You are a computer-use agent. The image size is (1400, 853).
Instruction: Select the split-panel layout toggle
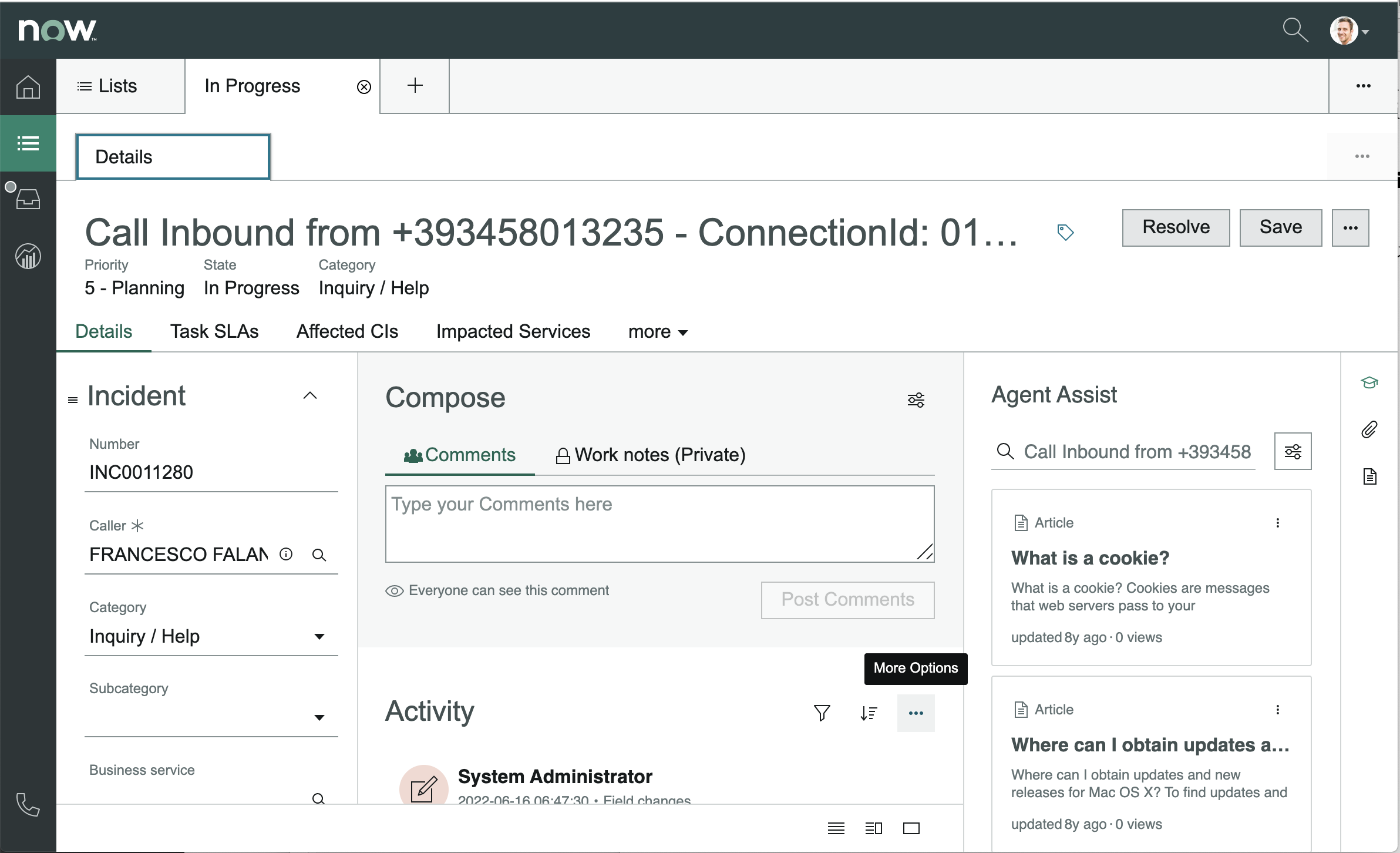[x=874, y=828]
